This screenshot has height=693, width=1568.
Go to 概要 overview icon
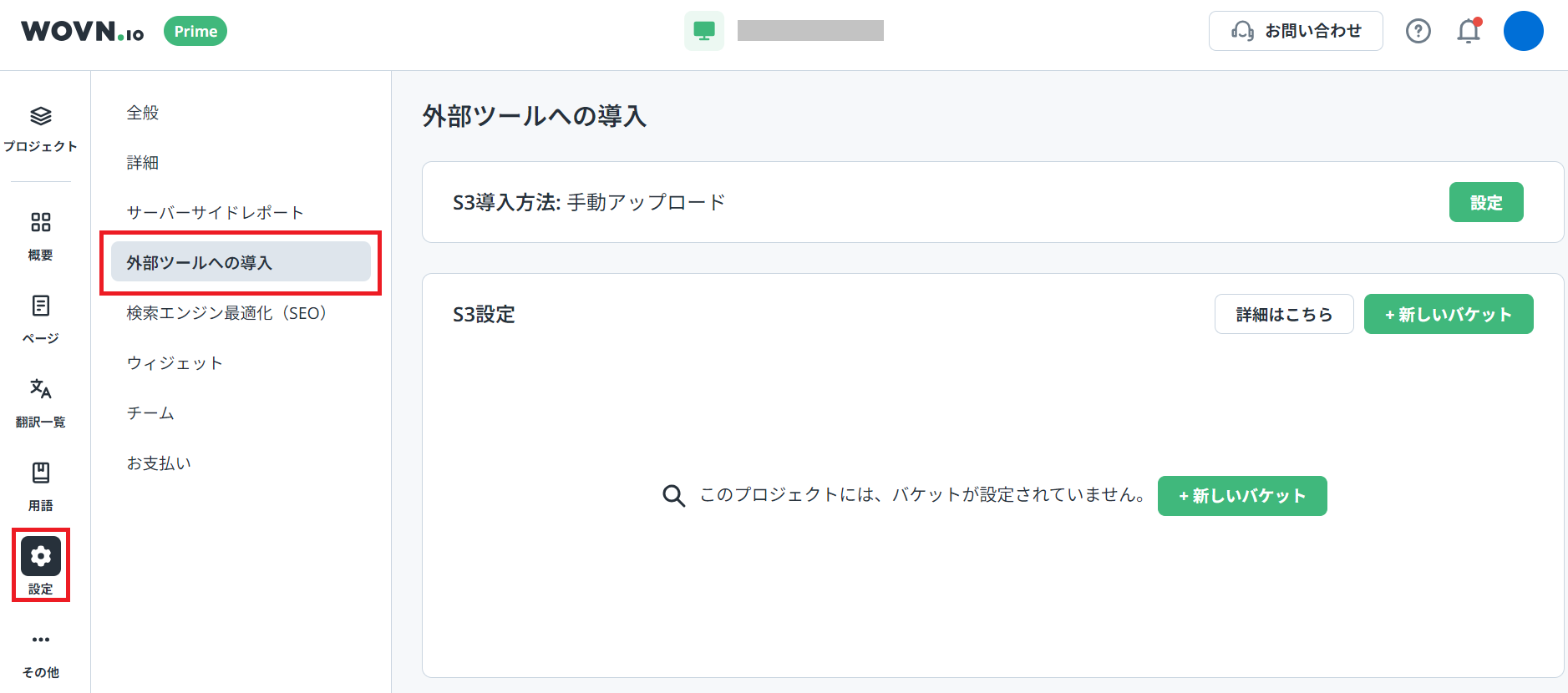point(40,223)
